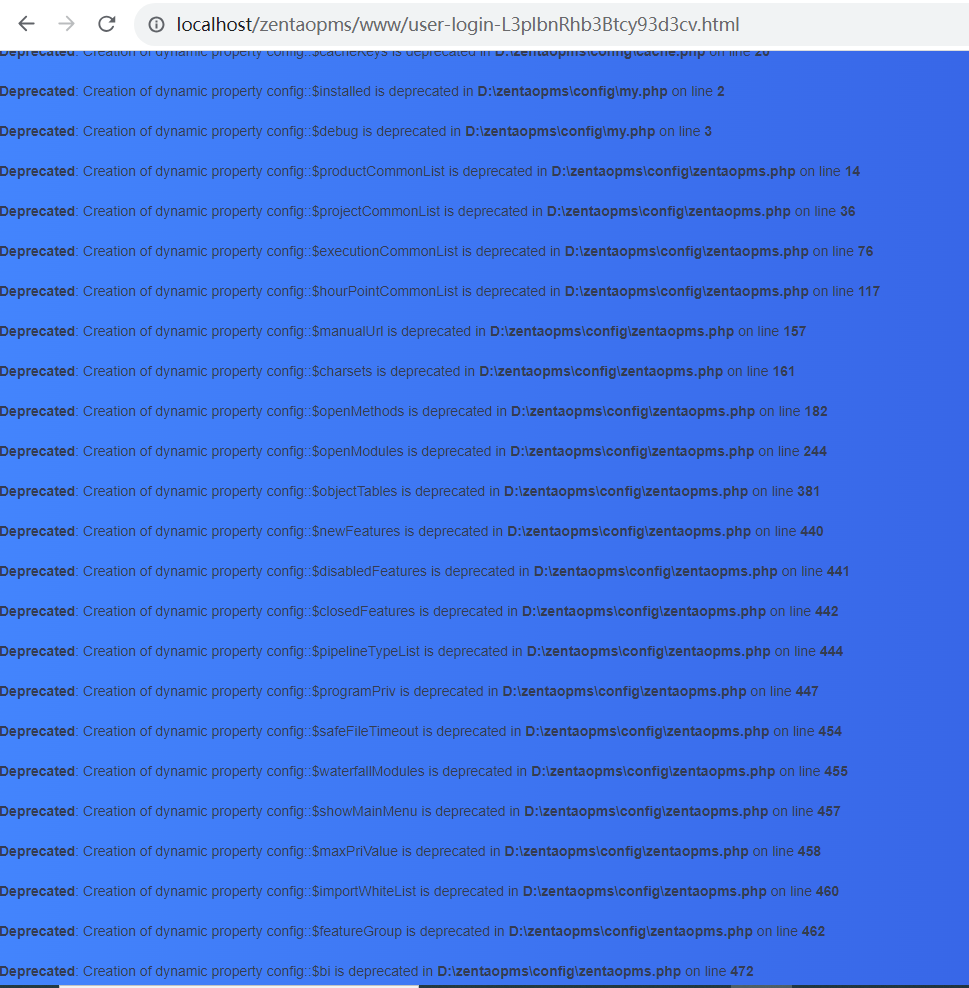Click the $objectTables deprecation line
This screenshot has height=988, width=969.
410,491
